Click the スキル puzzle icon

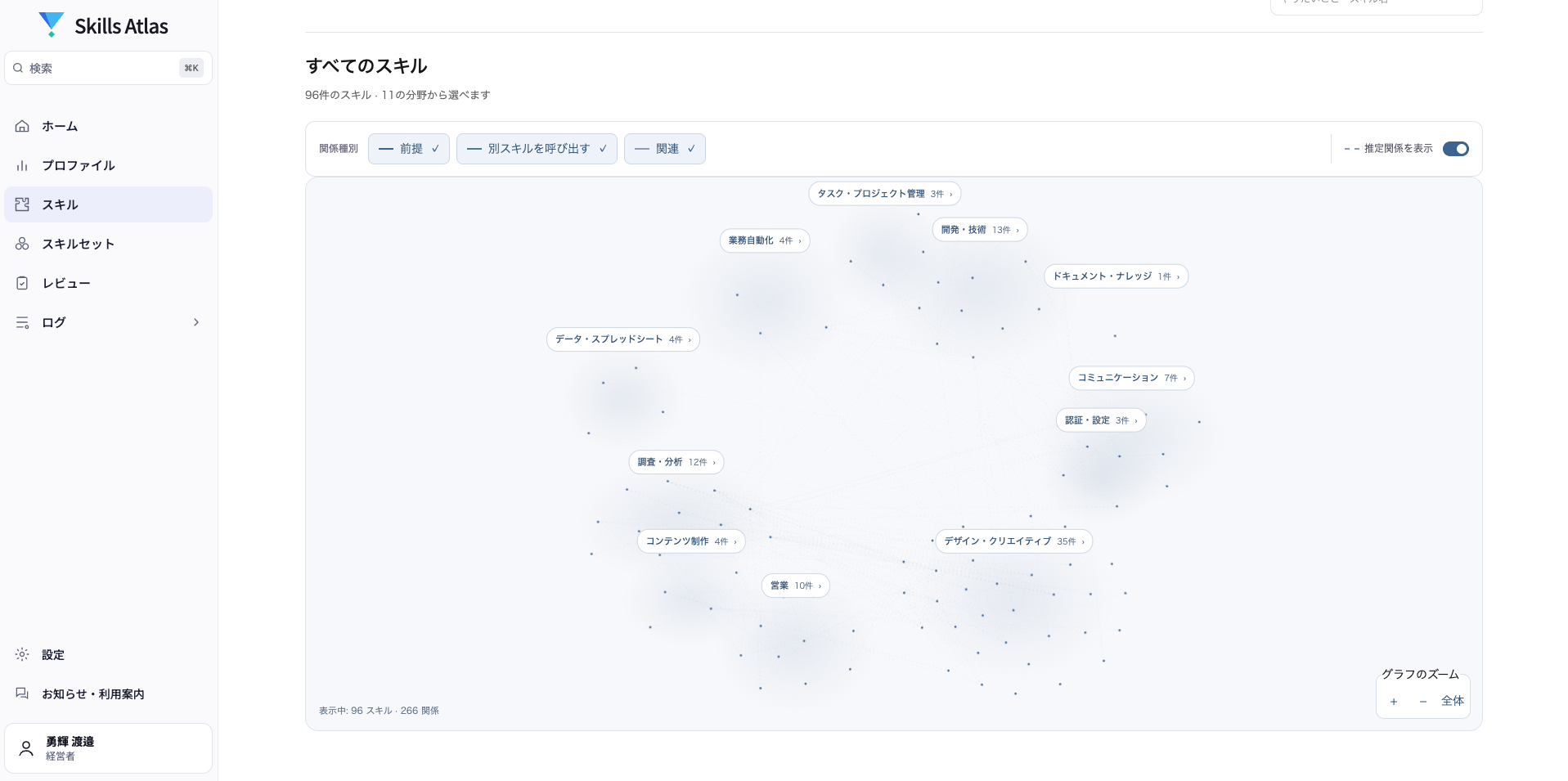click(22, 204)
